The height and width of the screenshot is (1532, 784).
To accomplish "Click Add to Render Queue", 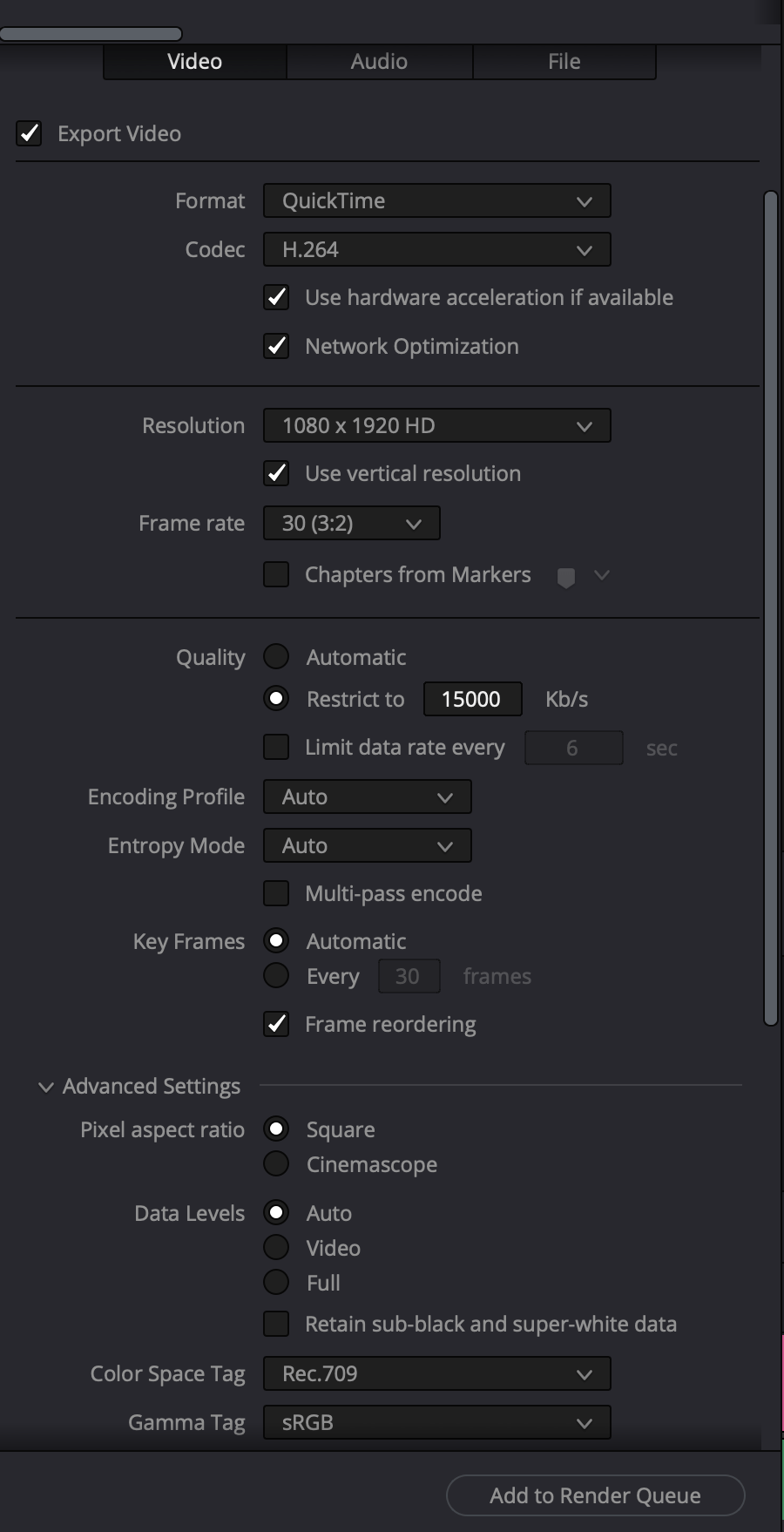I will point(595,1495).
